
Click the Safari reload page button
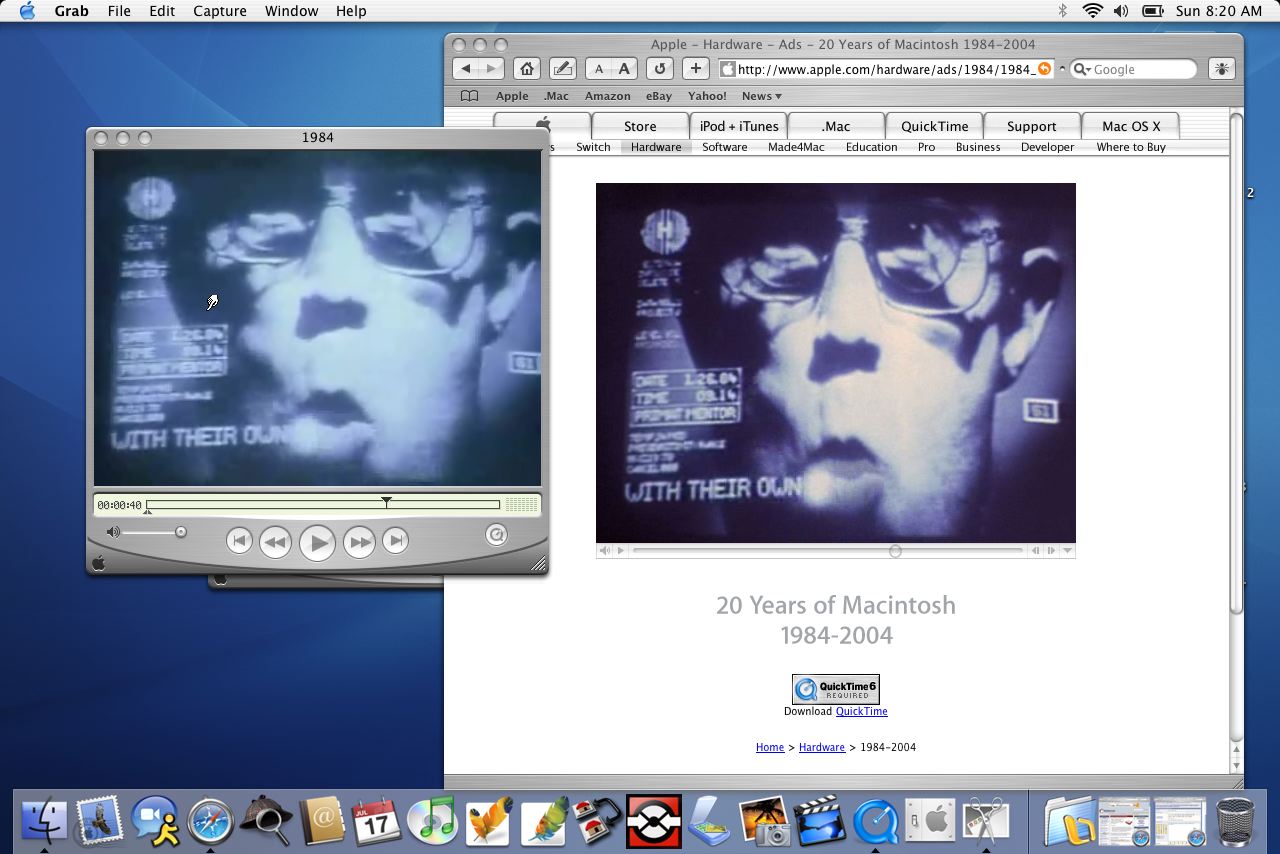tap(659, 69)
